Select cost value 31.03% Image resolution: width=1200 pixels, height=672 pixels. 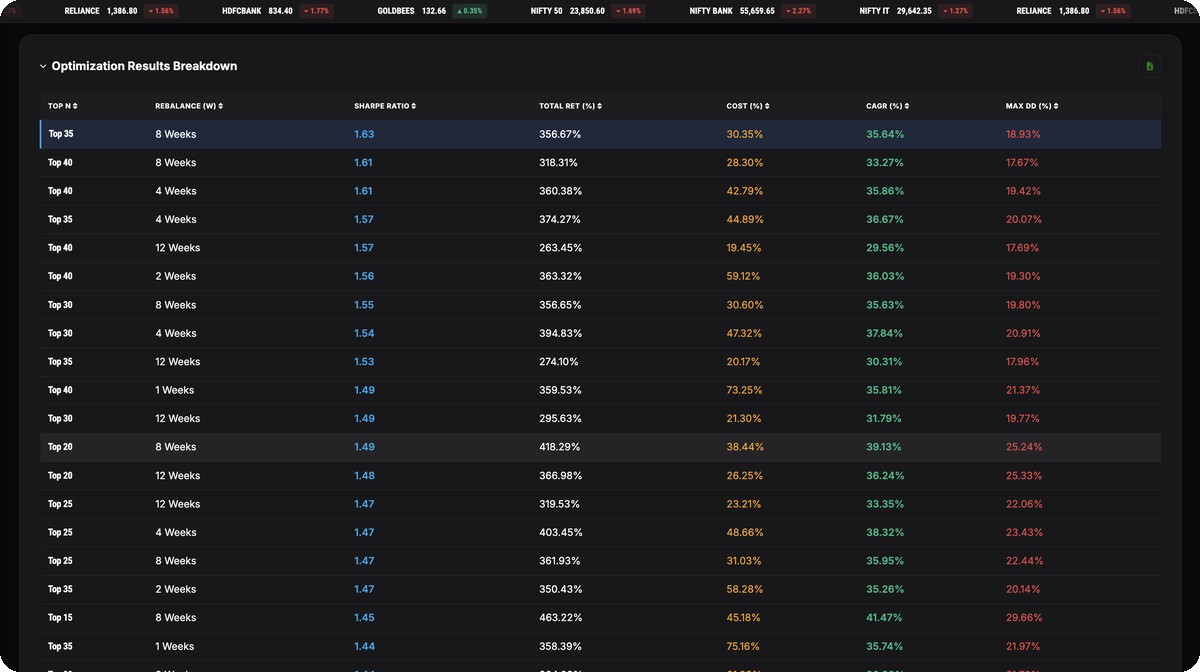pyautogui.click(x=744, y=561)
